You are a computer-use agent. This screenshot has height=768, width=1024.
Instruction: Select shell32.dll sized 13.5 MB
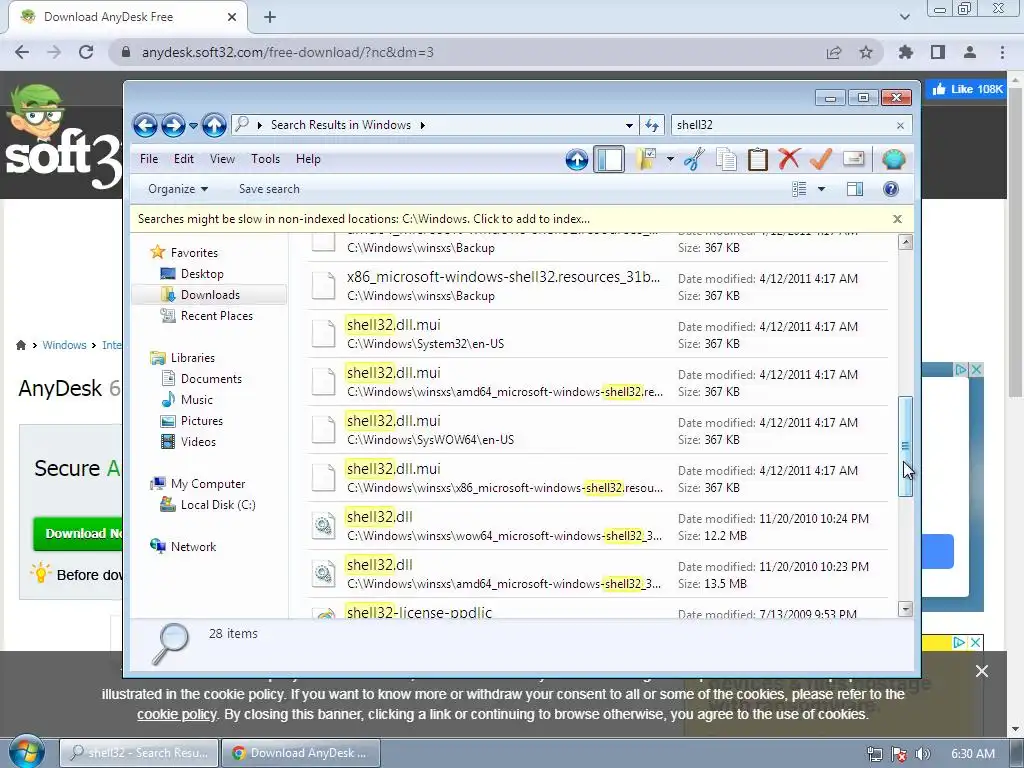coord(598,573)
